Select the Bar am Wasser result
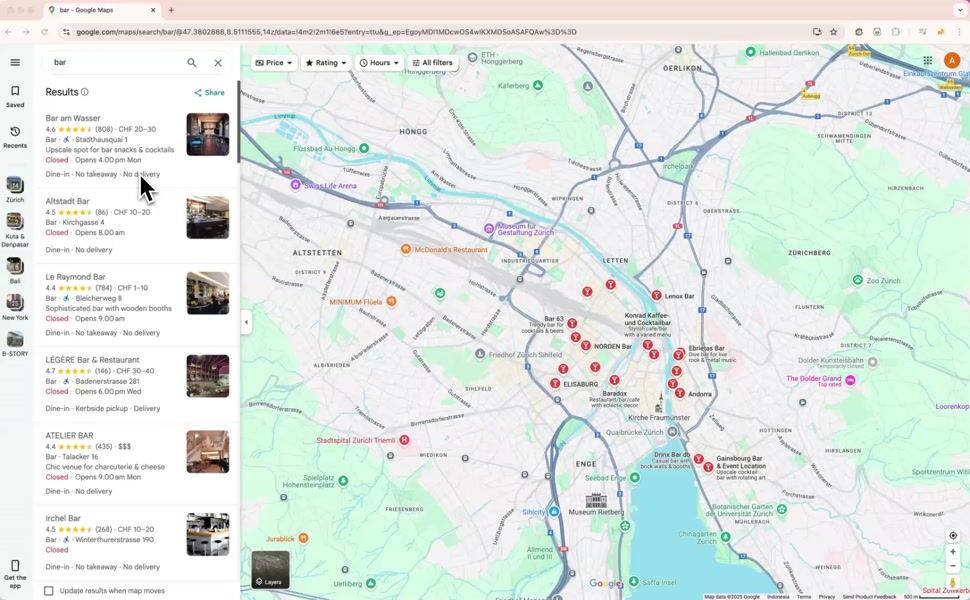970x600 pixels. pyautogui.click(x=73, y=118)
